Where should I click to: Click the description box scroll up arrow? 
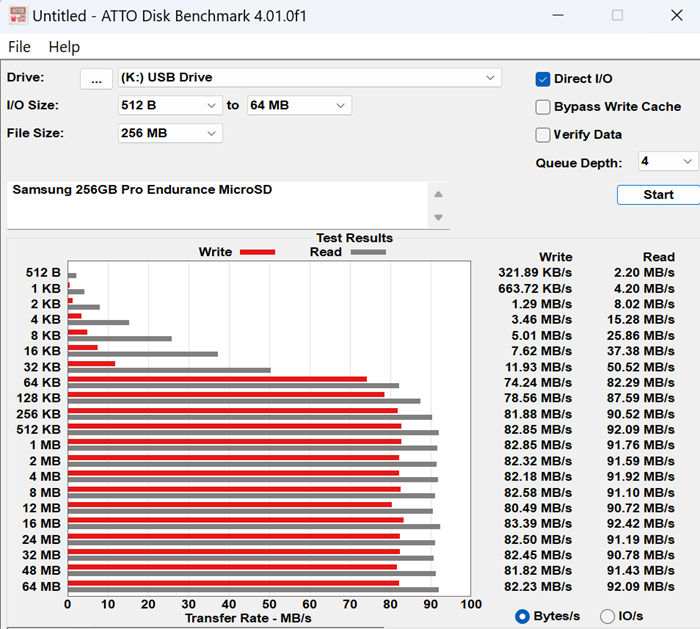point(438,194)
